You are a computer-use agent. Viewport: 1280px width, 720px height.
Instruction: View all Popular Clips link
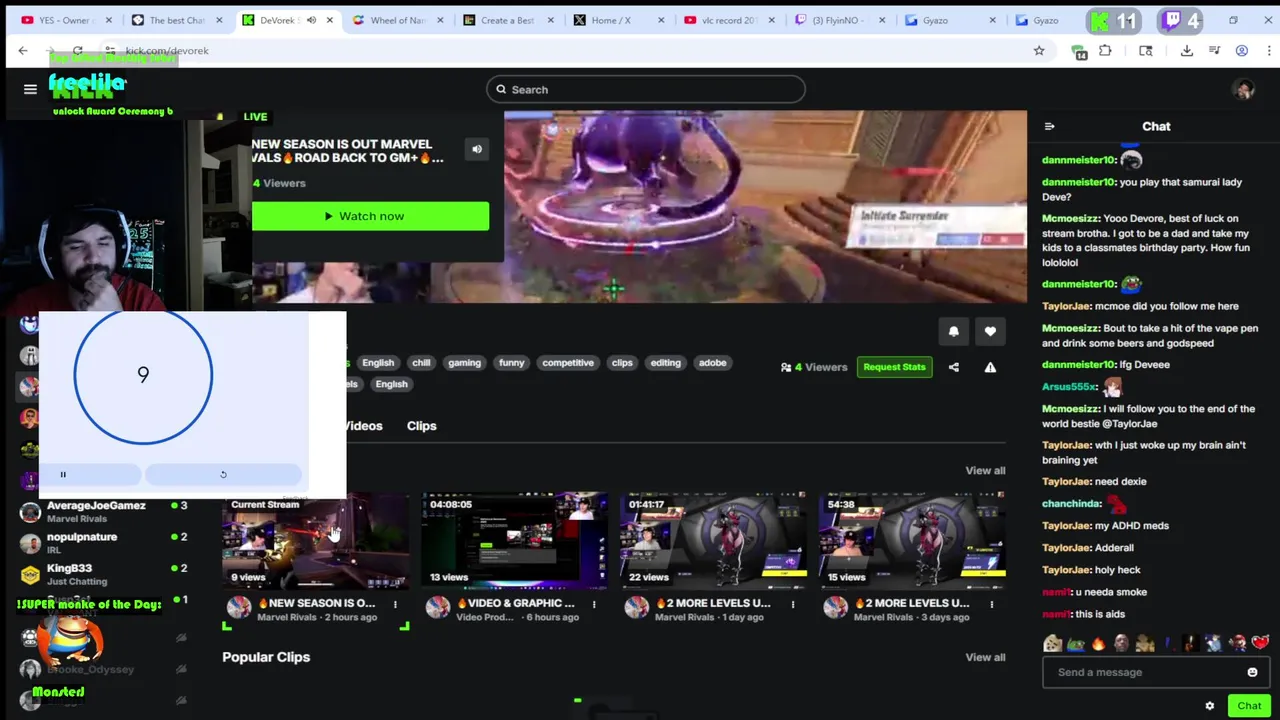click(x=985, y=657)
